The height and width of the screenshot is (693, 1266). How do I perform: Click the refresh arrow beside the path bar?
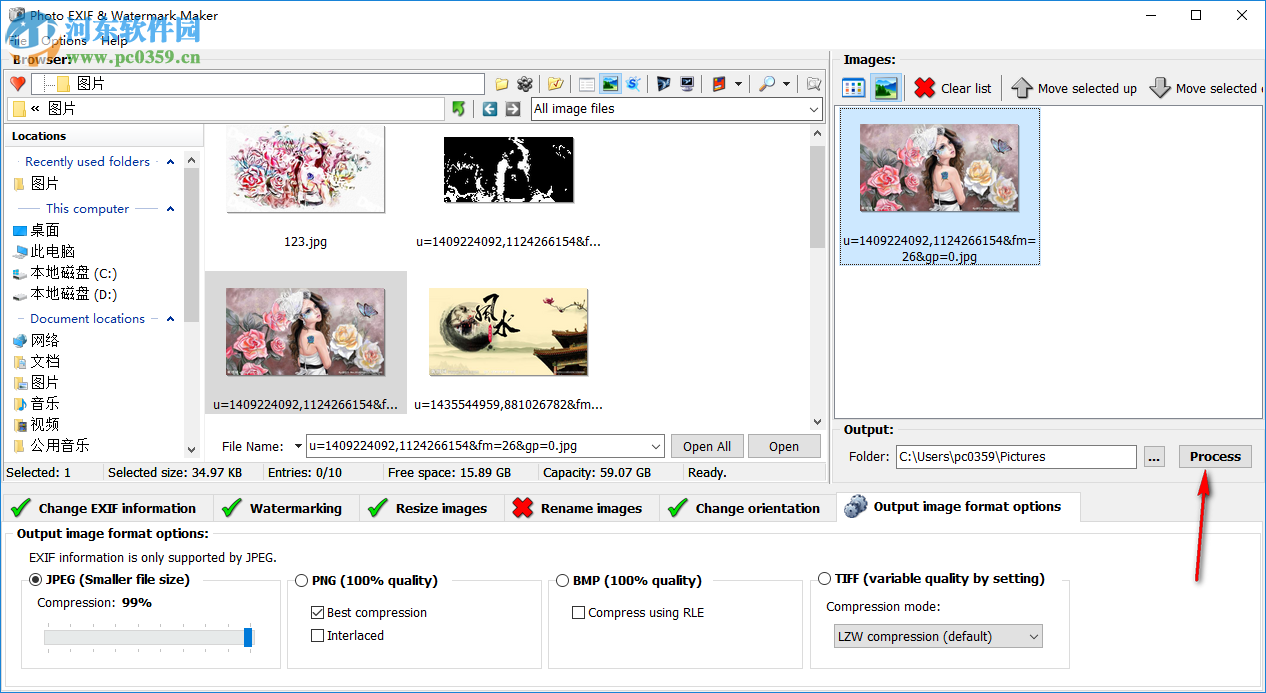[x=458, y=108]
